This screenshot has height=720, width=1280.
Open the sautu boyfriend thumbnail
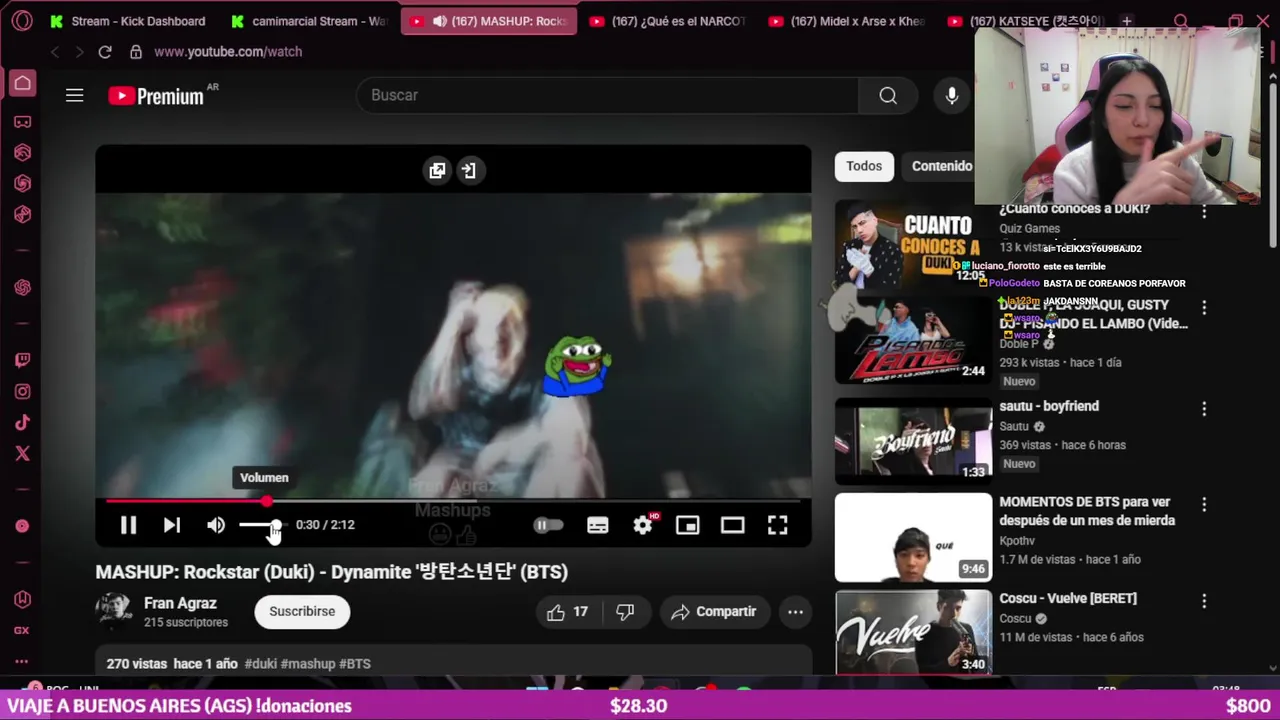(x=913, y=441)
